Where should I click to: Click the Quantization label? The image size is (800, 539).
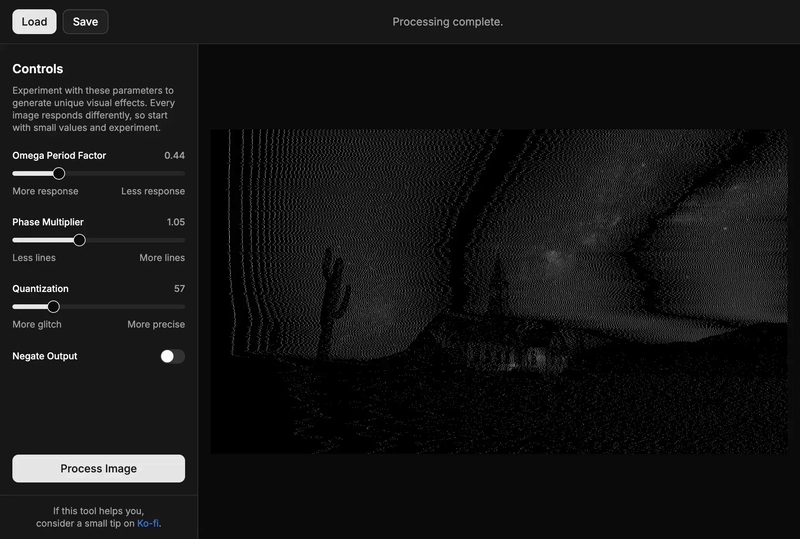[40, 289]
